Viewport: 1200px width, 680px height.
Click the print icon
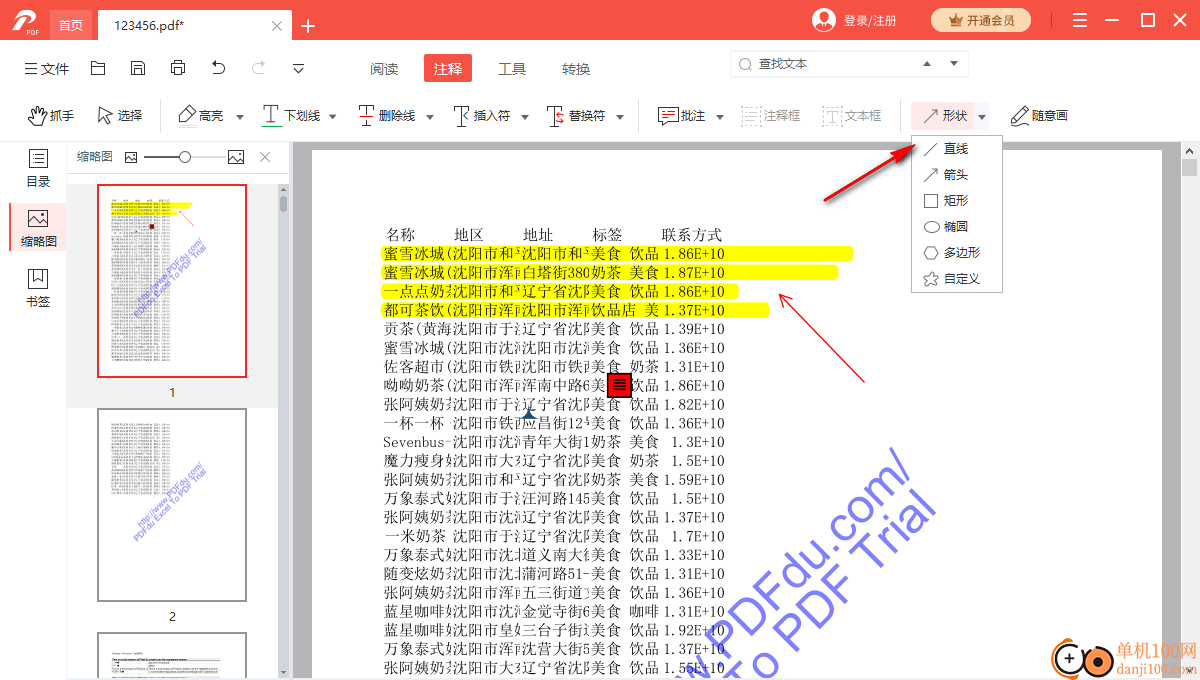tap(178, 68)
